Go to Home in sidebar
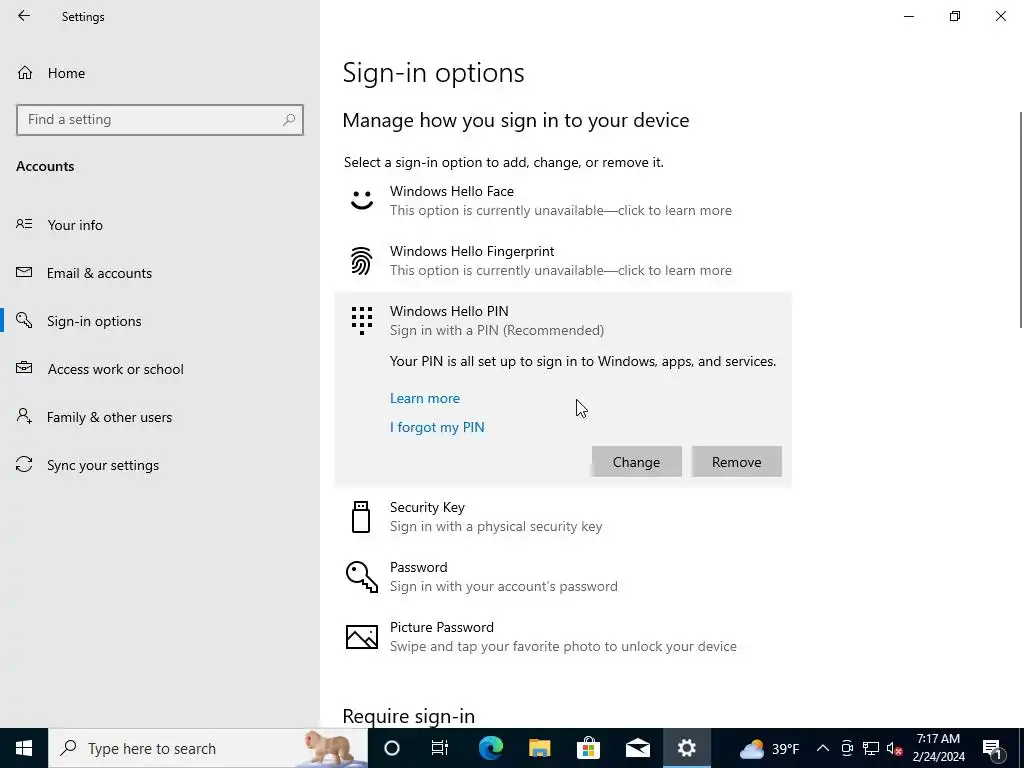Viewport: 1024px width, 768px height. click(x=66, y=73)
